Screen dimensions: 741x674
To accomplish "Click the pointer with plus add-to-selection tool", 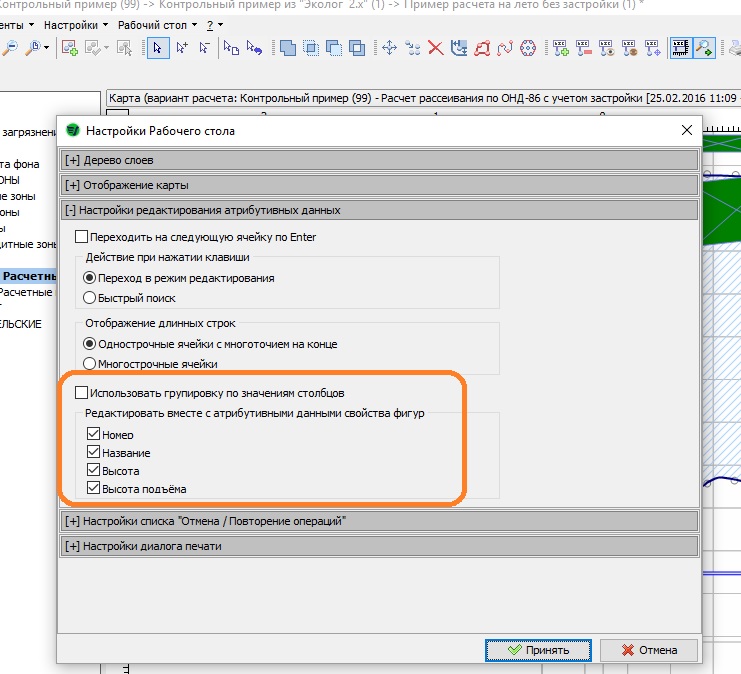I will [x=181, y=47].
